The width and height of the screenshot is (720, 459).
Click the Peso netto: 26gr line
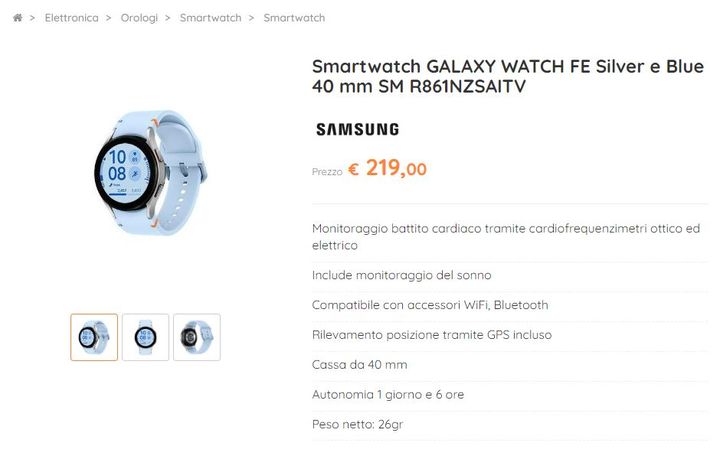[x=357, y=425]
